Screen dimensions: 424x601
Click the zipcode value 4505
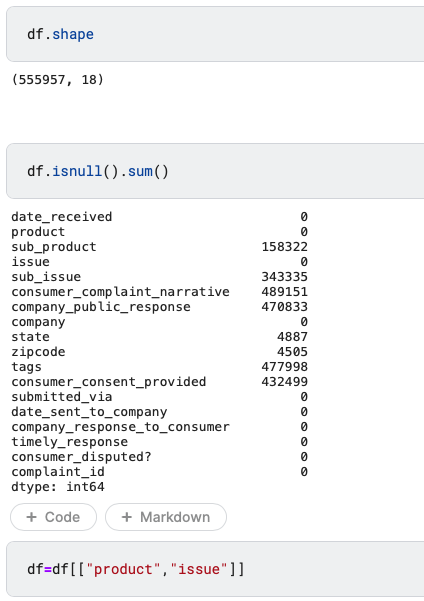(x=292, y=352)
